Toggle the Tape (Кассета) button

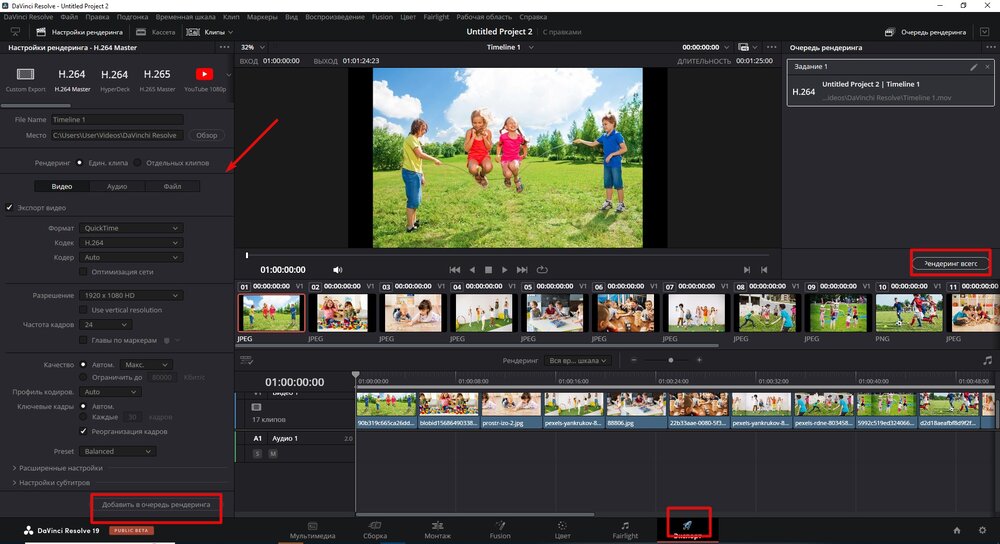156,32
